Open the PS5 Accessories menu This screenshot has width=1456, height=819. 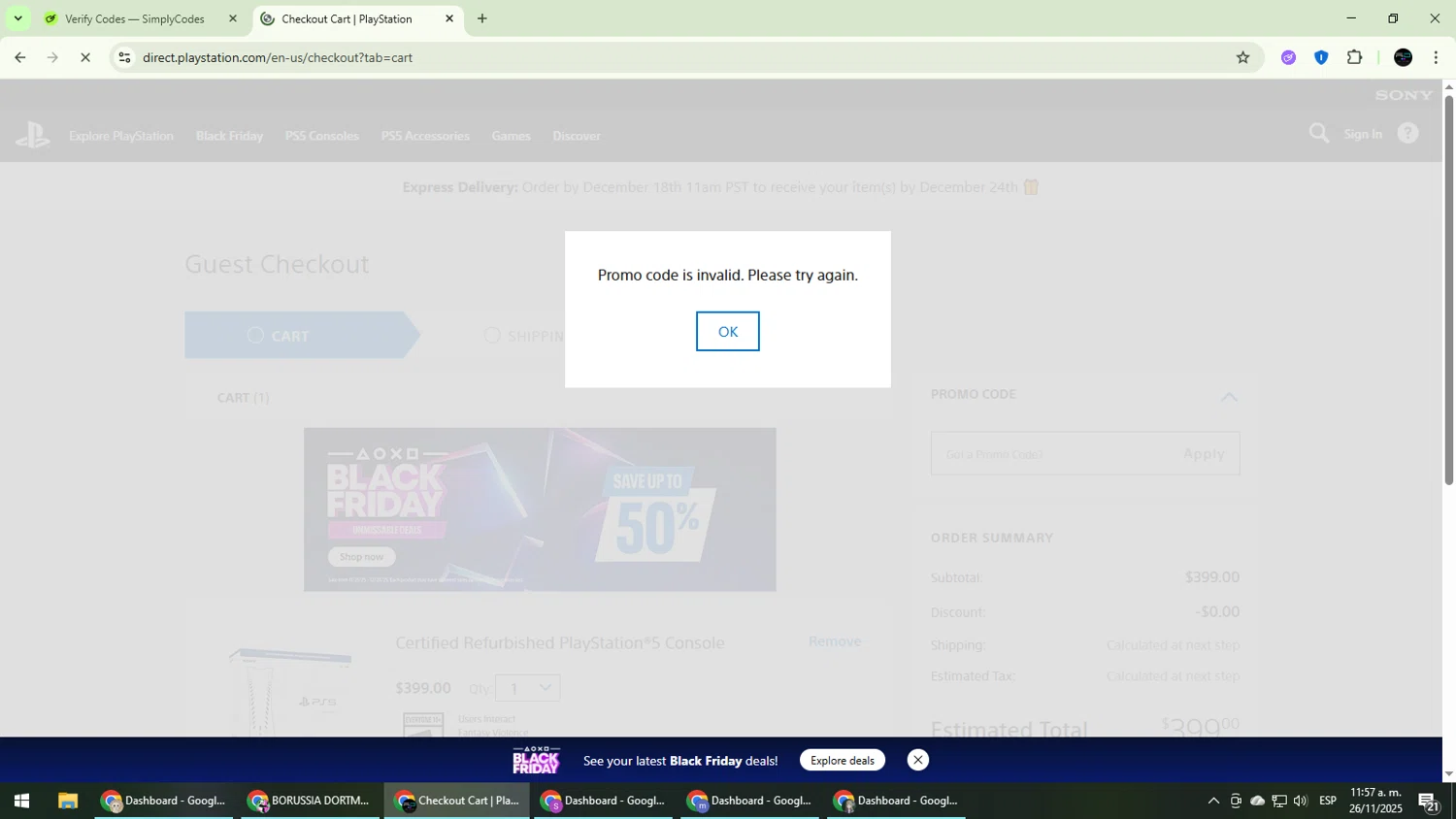pos(425,136)
